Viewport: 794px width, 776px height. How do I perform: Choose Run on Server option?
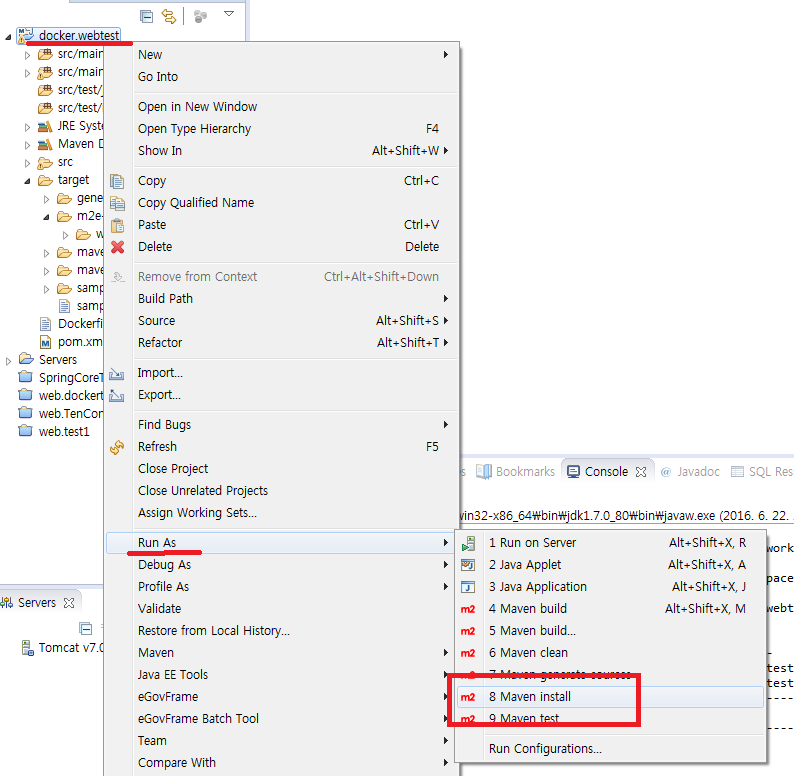(x=532, y=543)
